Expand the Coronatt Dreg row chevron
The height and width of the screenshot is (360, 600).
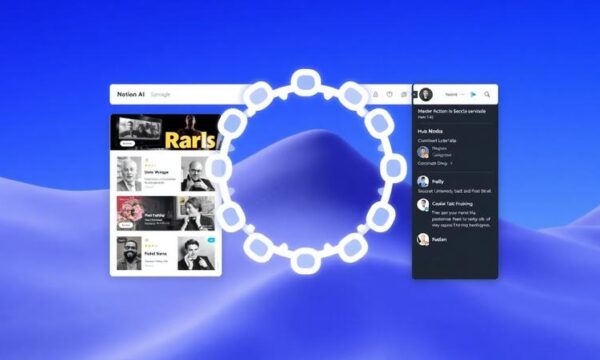452,163
